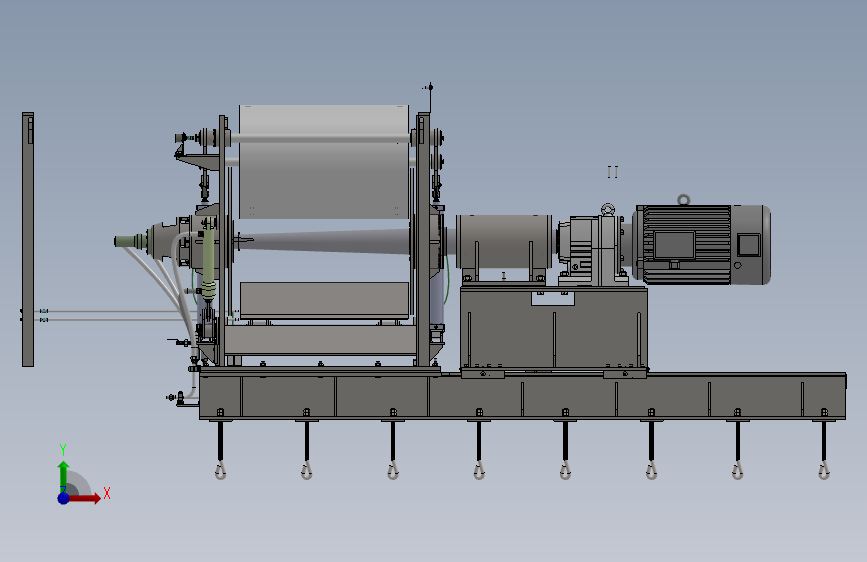Select the rectangular tray below the tapered shaft

tap(325, 300)
